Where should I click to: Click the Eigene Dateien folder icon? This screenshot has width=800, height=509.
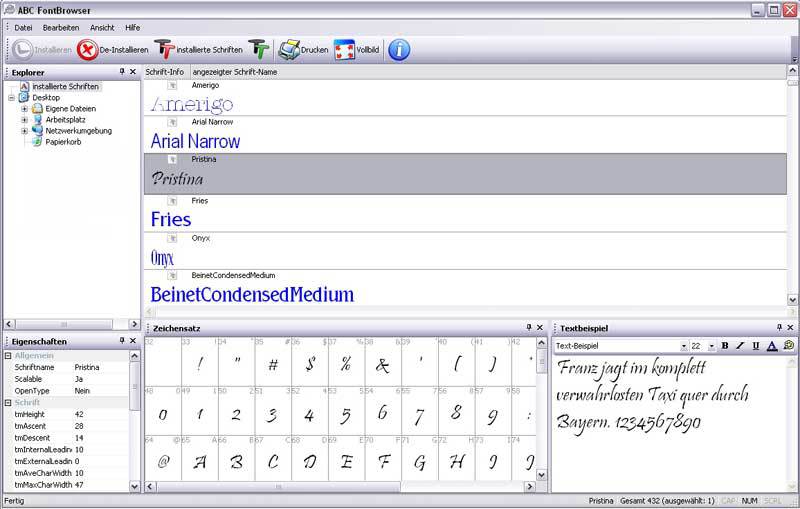point(37,109)
